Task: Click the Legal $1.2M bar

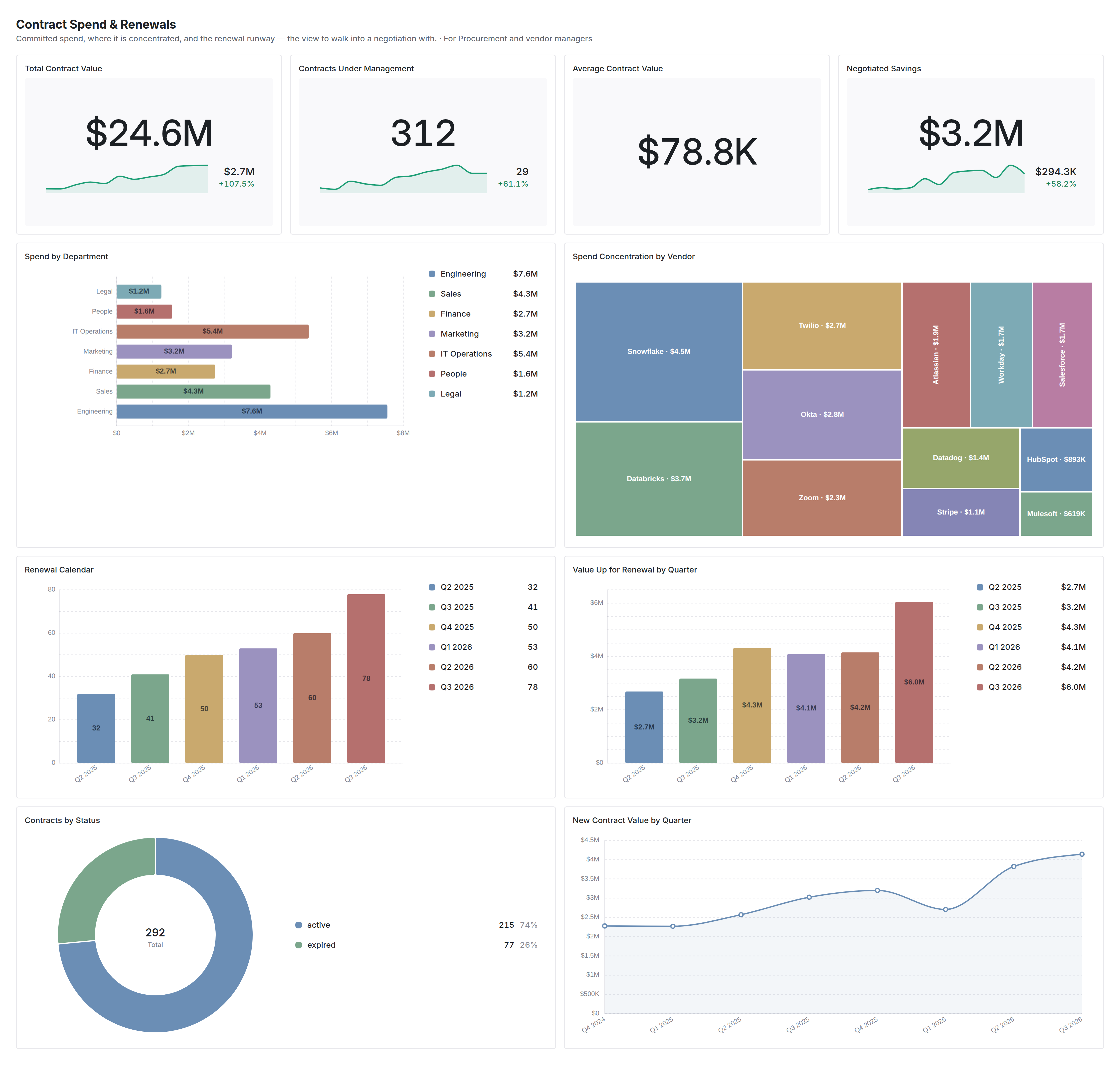Action: [139, 291]
